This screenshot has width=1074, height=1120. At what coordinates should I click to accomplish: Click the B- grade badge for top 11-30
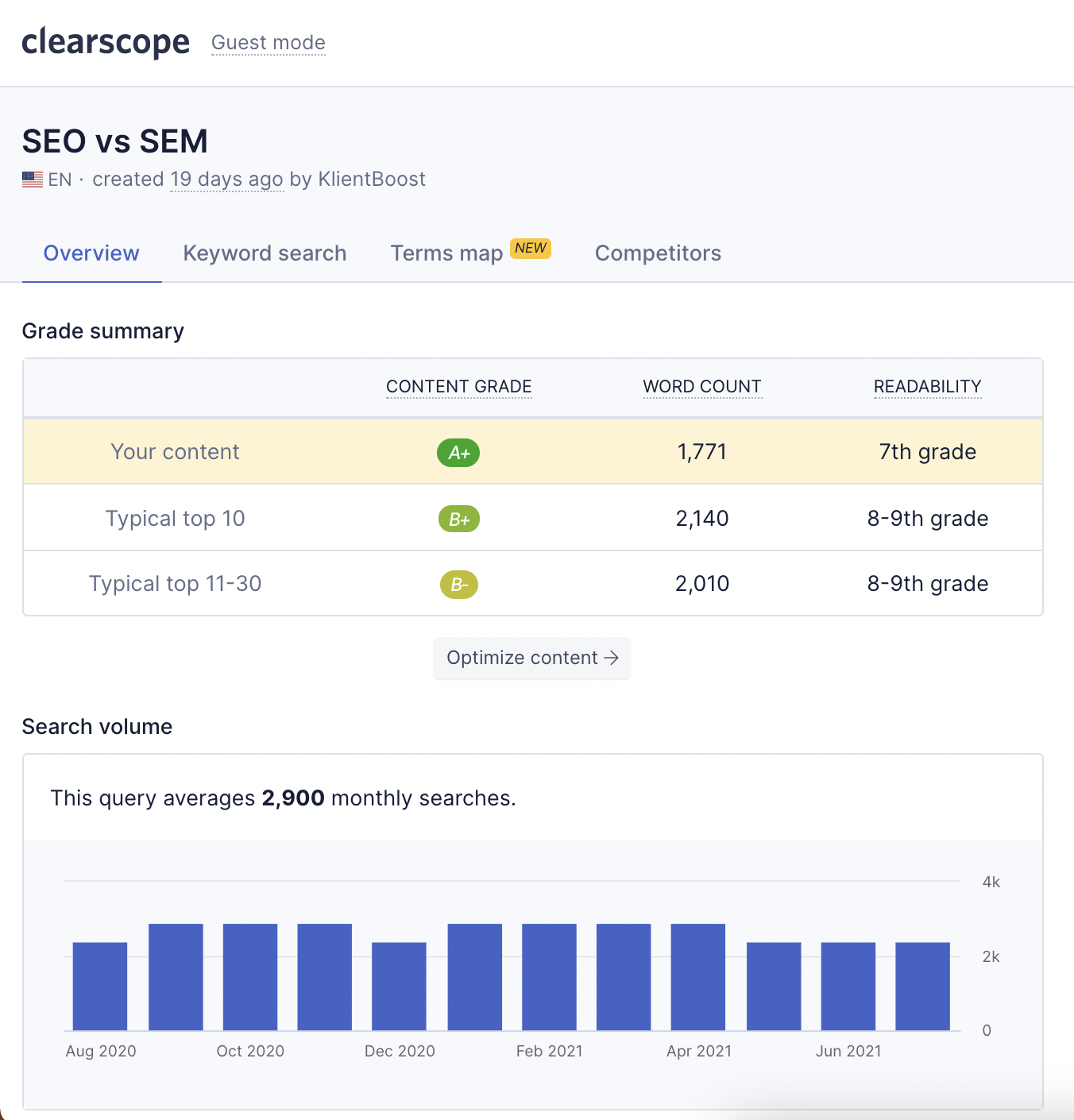(x=459, y=585)
